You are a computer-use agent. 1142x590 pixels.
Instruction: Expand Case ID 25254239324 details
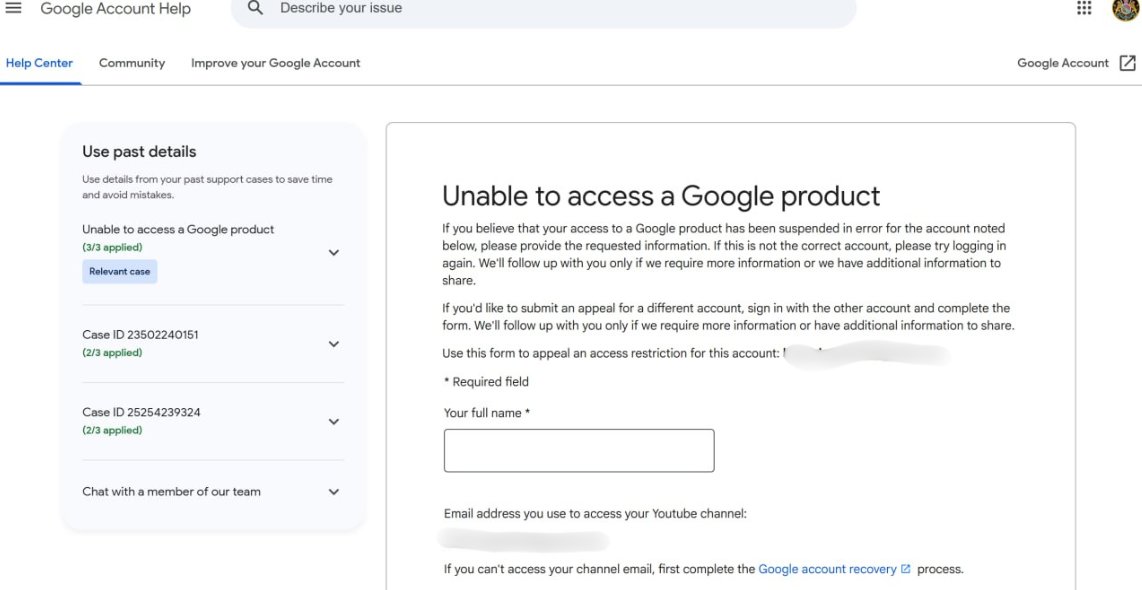(x=334, y=421)
